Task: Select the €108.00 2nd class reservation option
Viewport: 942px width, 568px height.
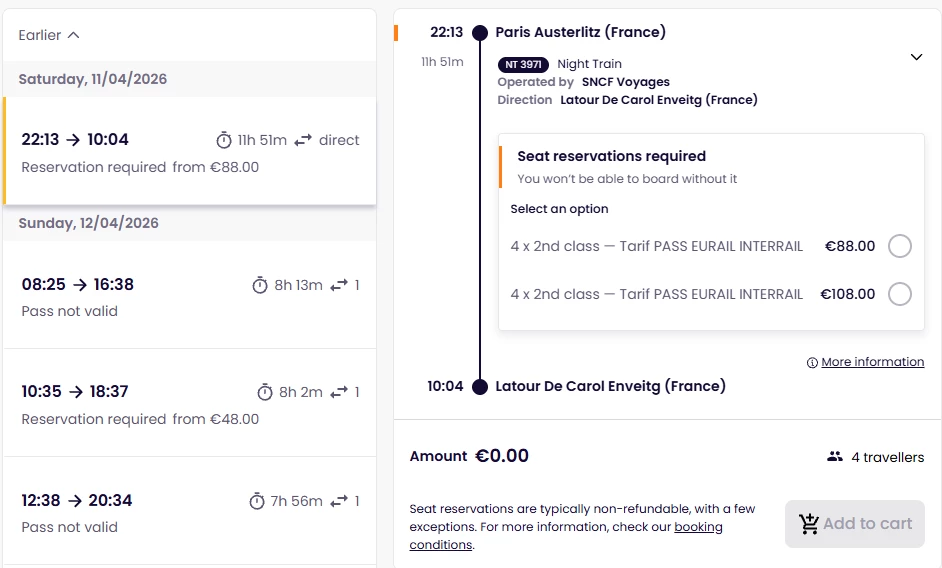Action: pos(899,294)
